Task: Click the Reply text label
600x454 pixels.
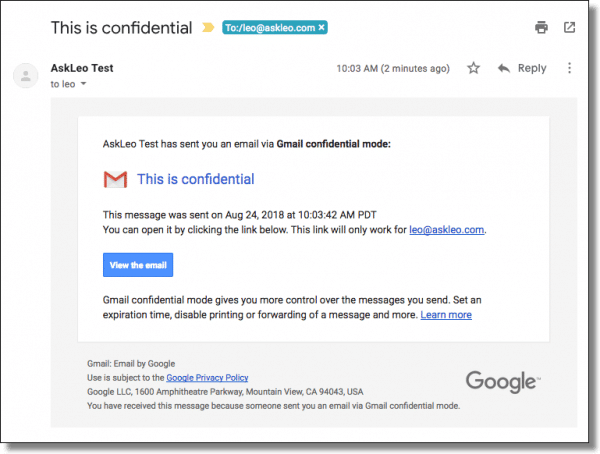Action: (532, 68)
